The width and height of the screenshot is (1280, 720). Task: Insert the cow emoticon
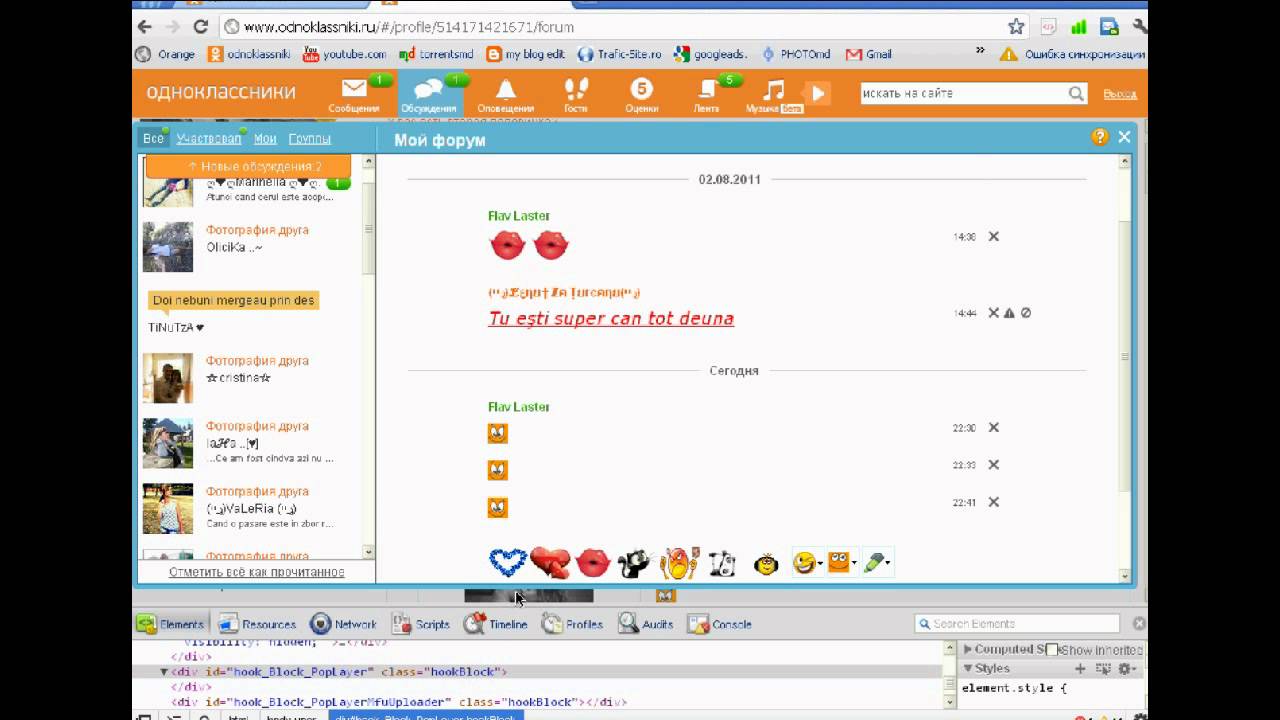722,564
